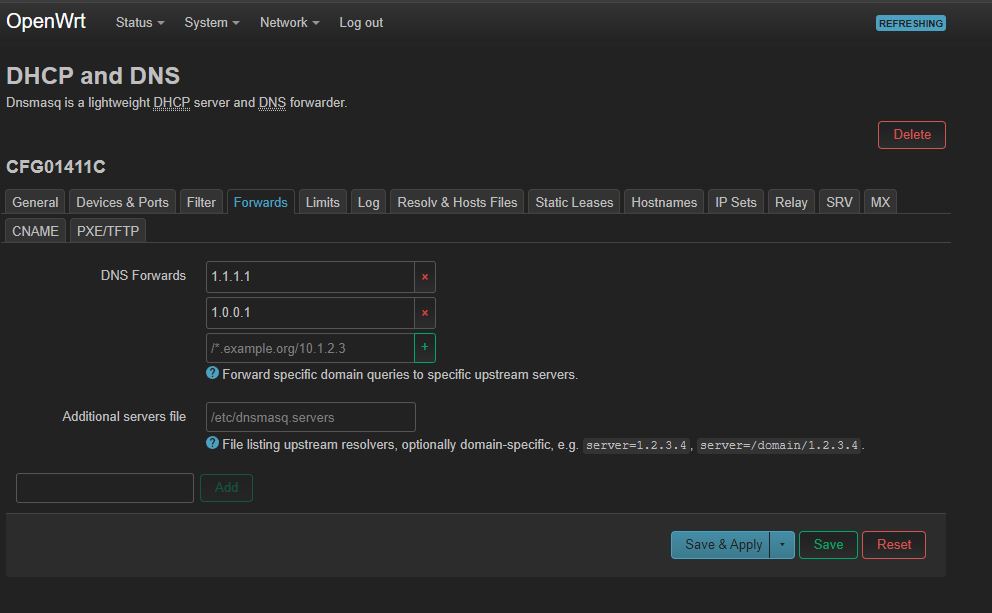Open the Status menu
992x613 pixels.
coord(138,22)
